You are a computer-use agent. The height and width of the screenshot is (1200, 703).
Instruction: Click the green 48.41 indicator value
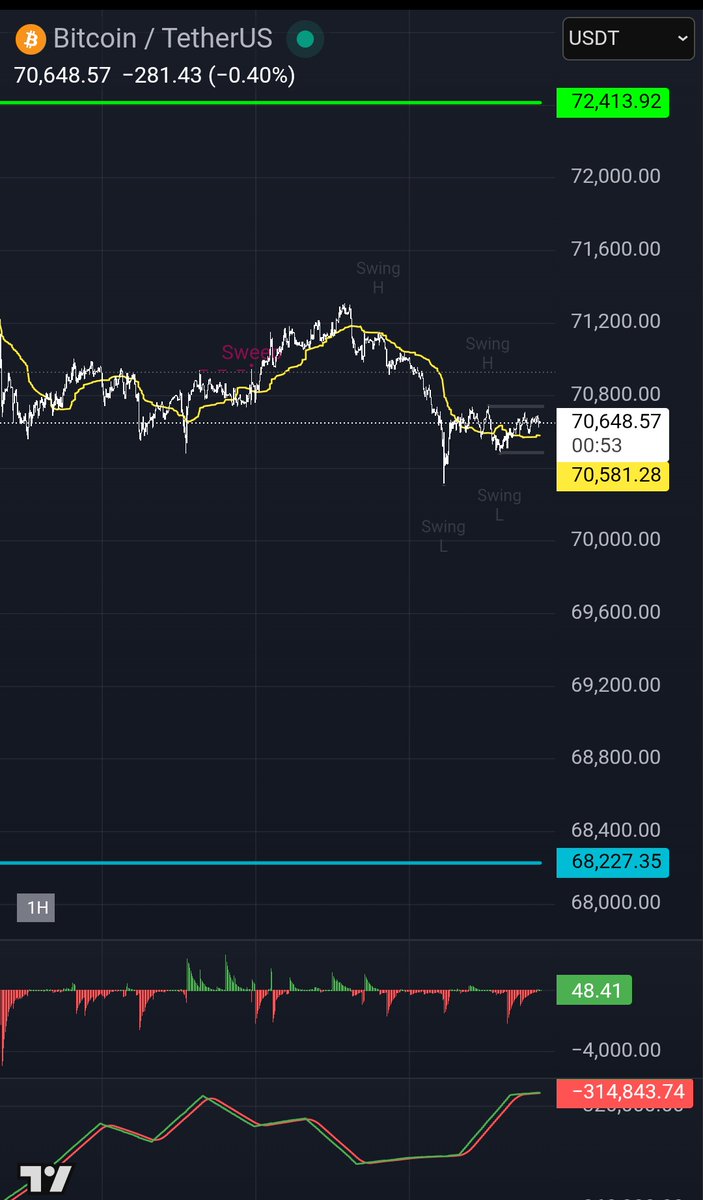tap(594, 991)
